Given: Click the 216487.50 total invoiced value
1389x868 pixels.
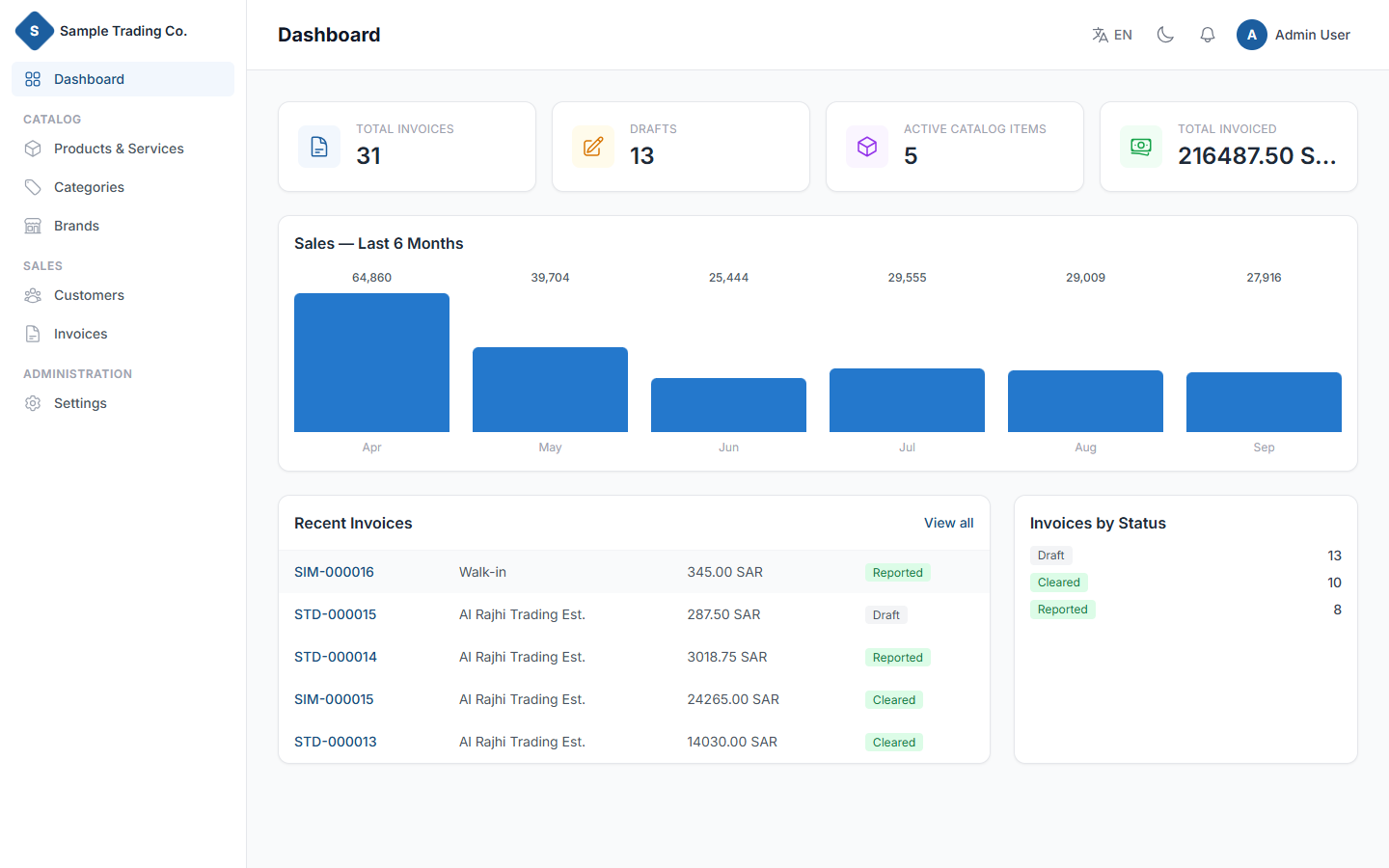Looking at the screenshot, I should tap(1257, 155).
